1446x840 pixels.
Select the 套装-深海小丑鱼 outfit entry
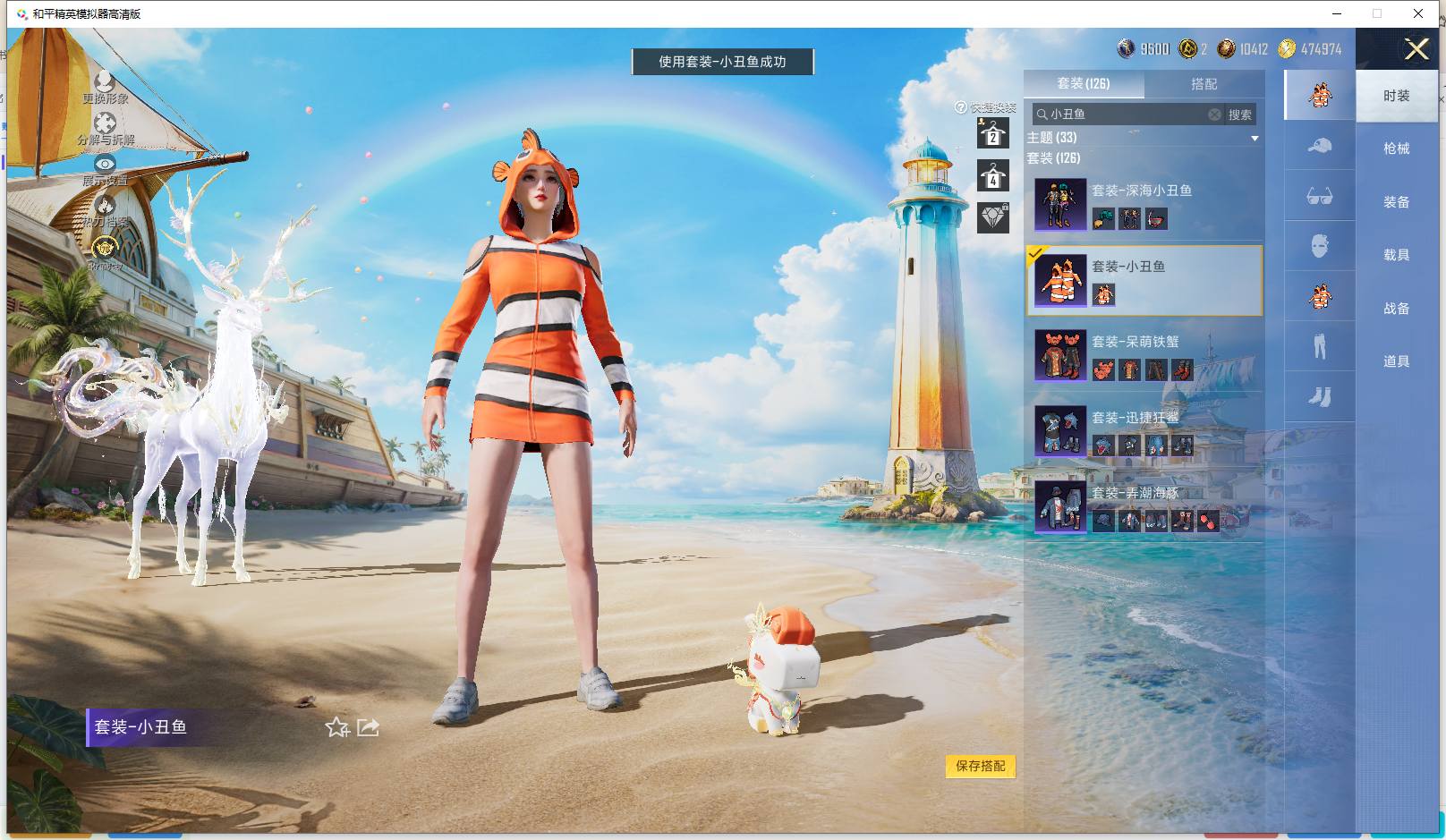[x=1144, y=204]
